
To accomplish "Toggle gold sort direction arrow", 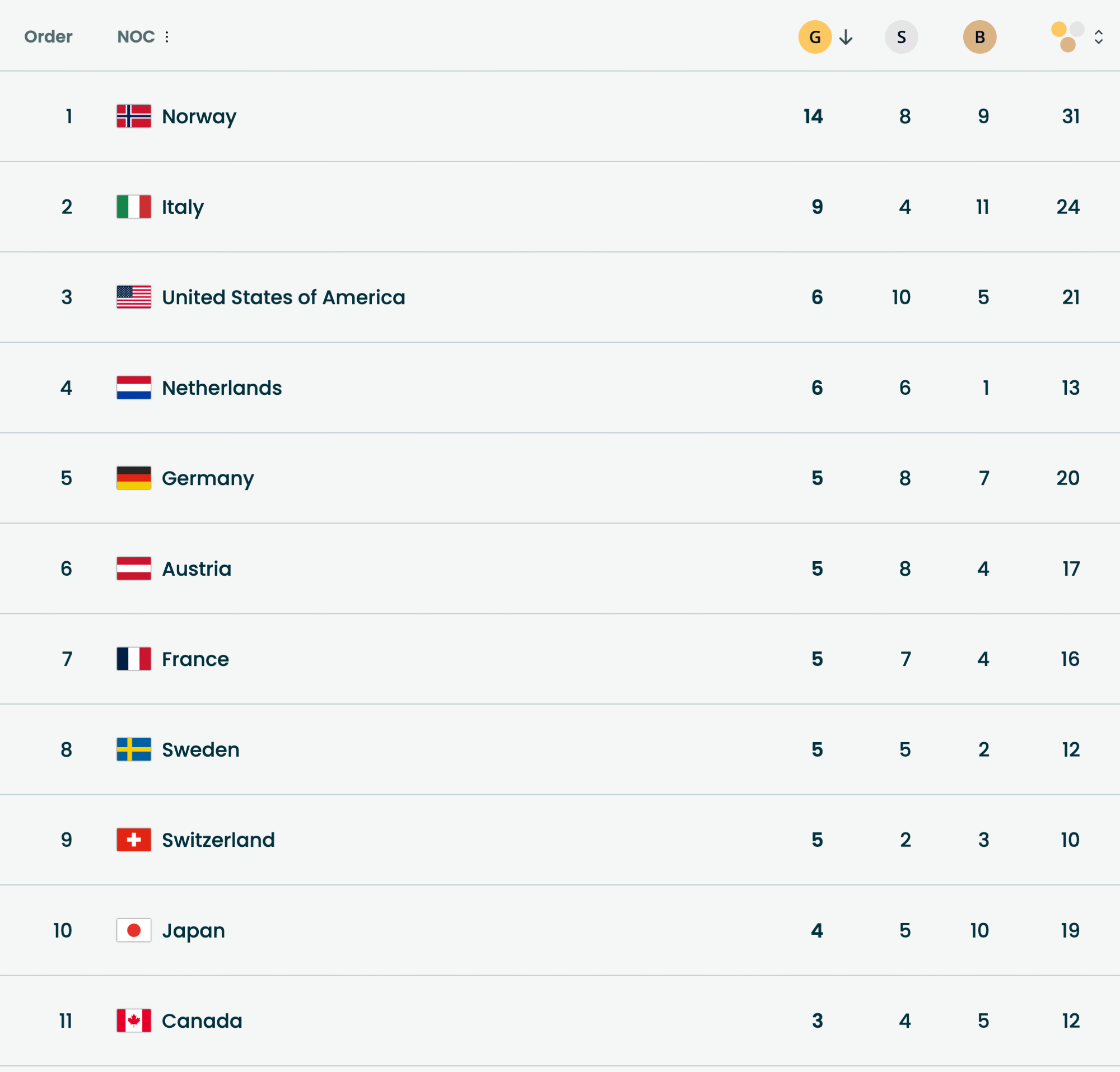I will click(x=846, y=38).
